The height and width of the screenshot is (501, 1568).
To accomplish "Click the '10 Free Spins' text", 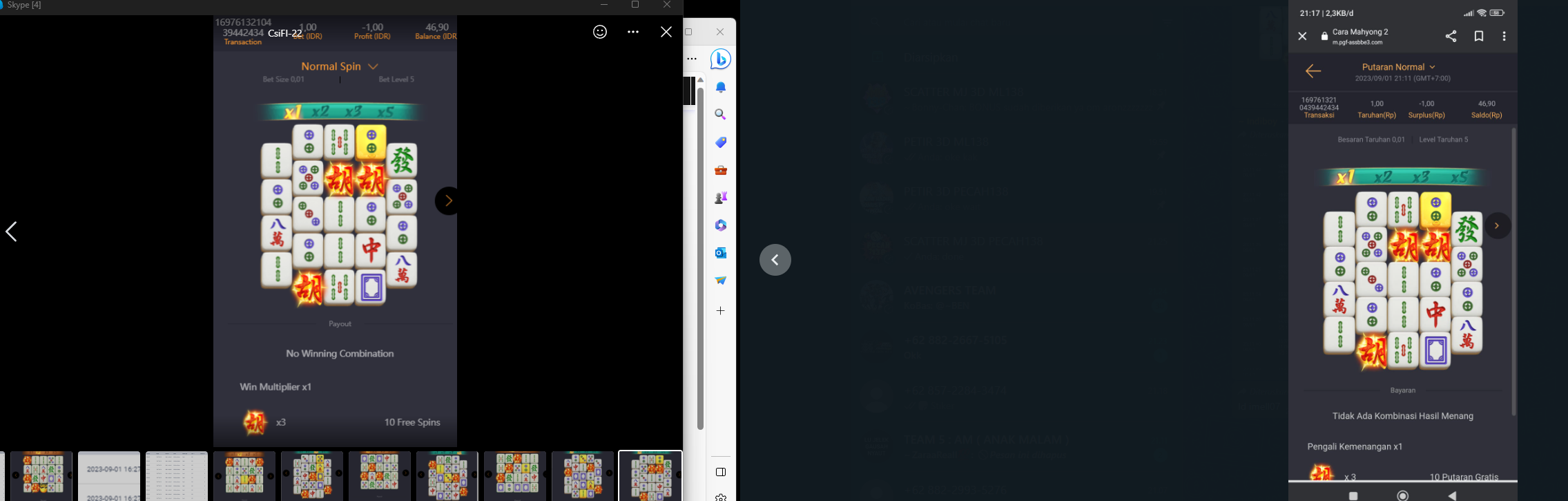I will coord(412,422).
